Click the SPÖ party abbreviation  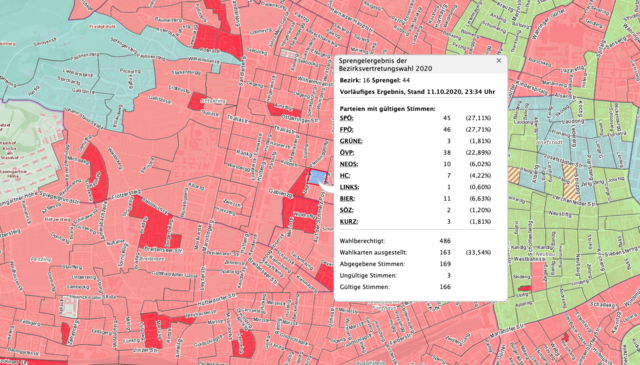tap(347, 118)
